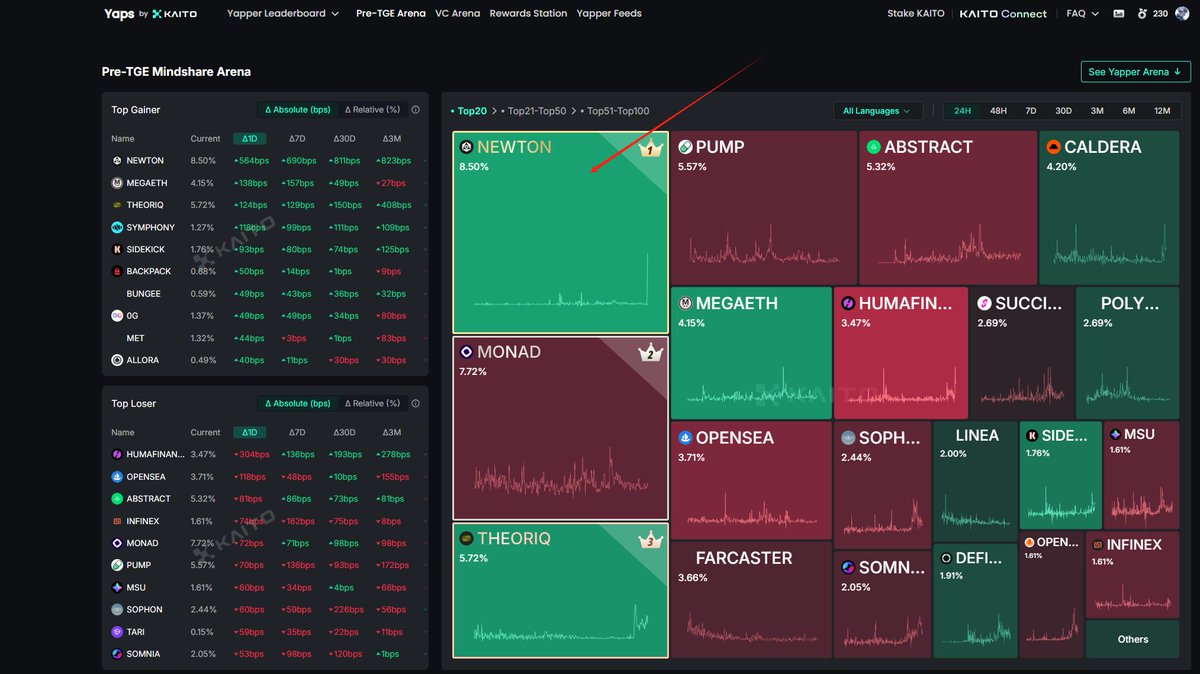Click the rank 2 crown on MONAD tile
The height and width of the screenshot is (674, 1200).
651,352
